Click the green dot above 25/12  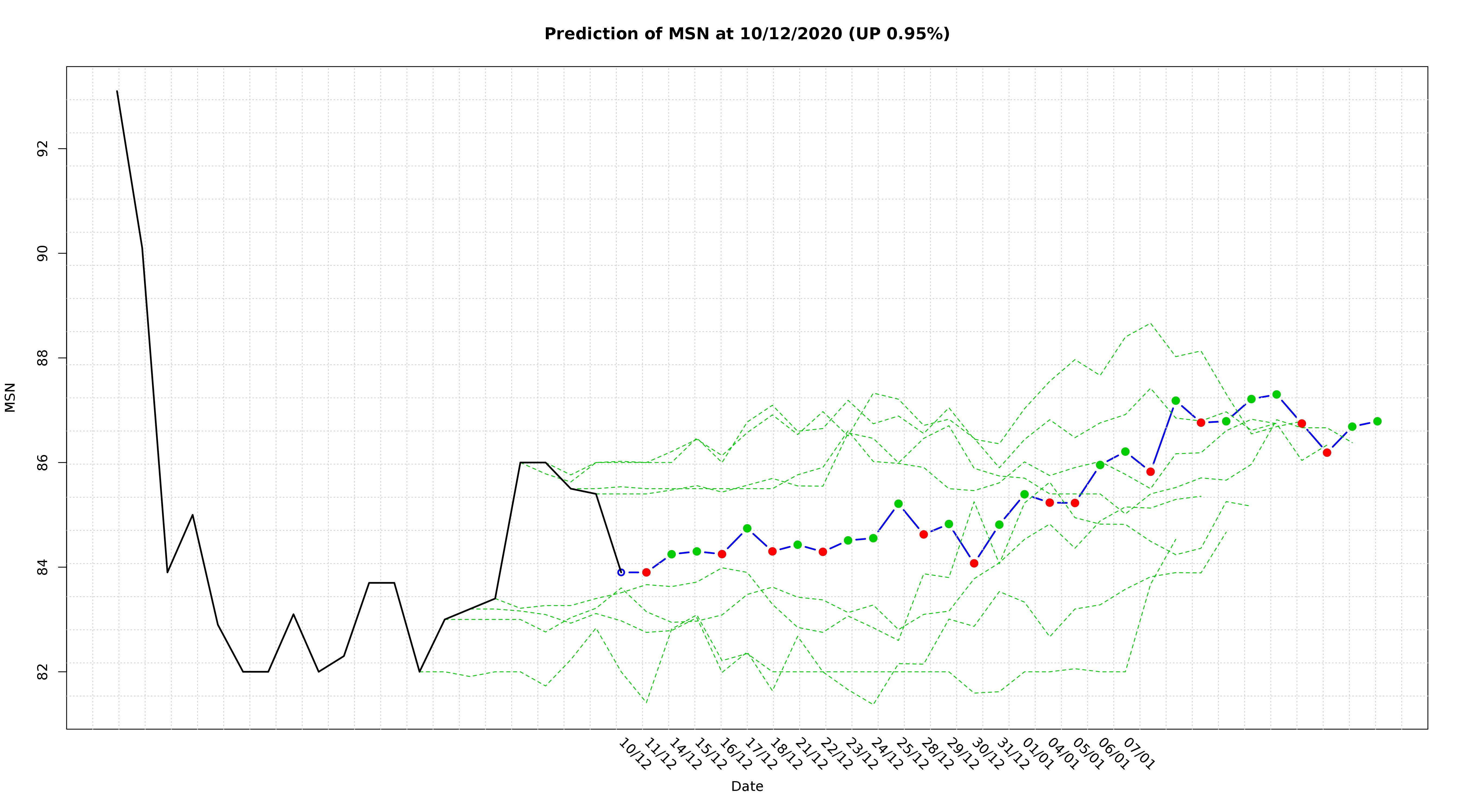tap(898, 504)
